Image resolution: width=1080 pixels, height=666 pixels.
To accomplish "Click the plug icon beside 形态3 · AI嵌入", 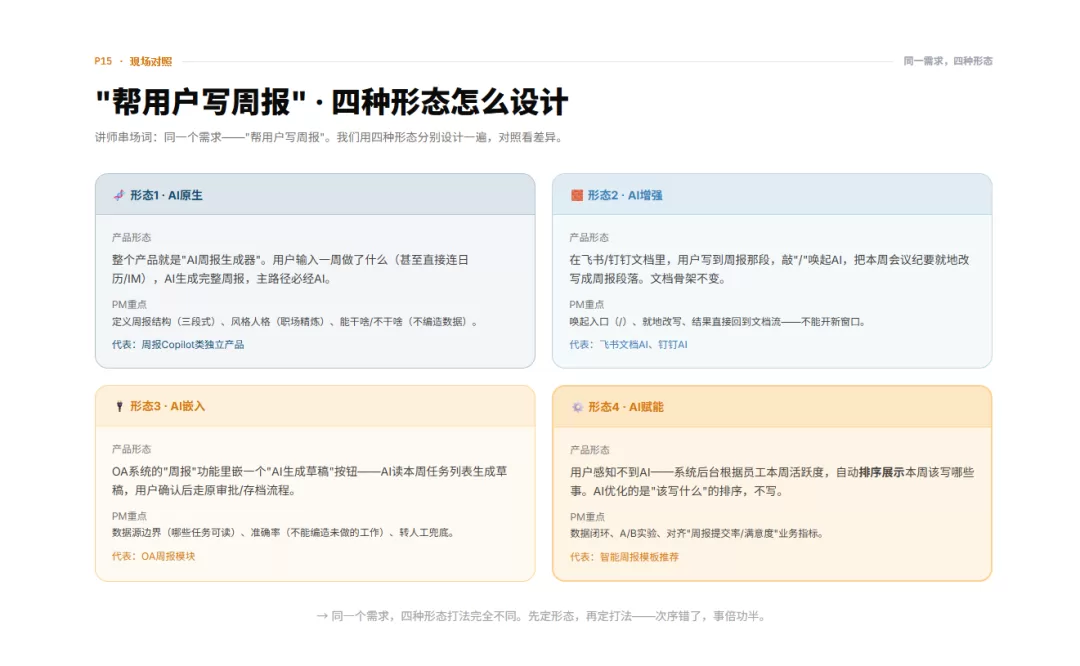I will click(x=119, y=406).
